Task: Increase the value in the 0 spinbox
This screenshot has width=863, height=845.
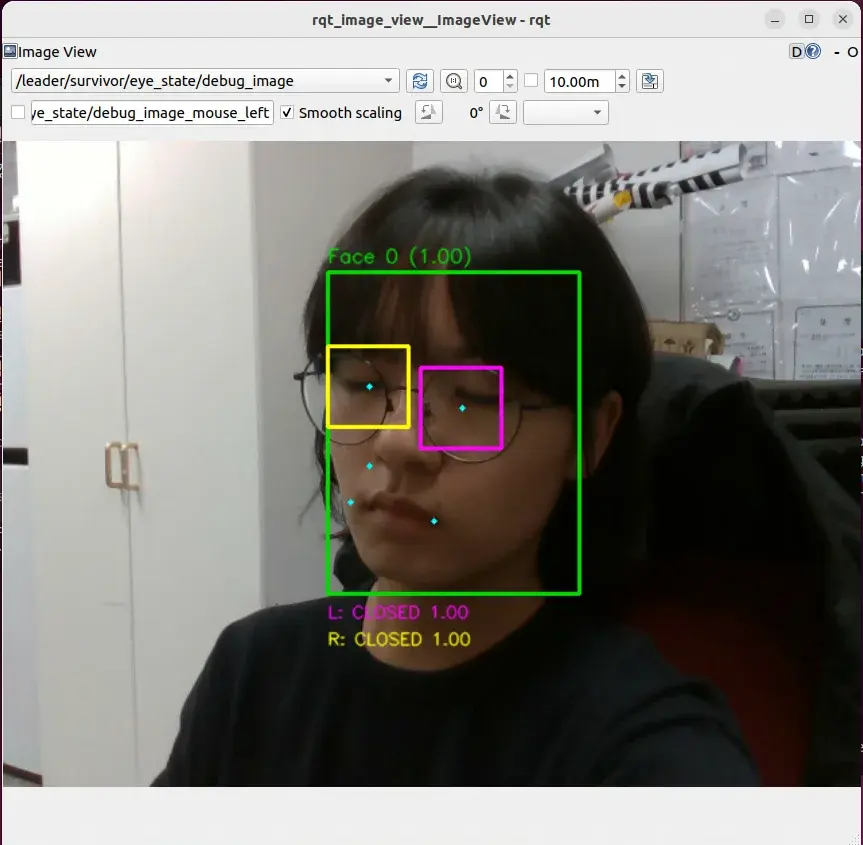Action: 510,76
